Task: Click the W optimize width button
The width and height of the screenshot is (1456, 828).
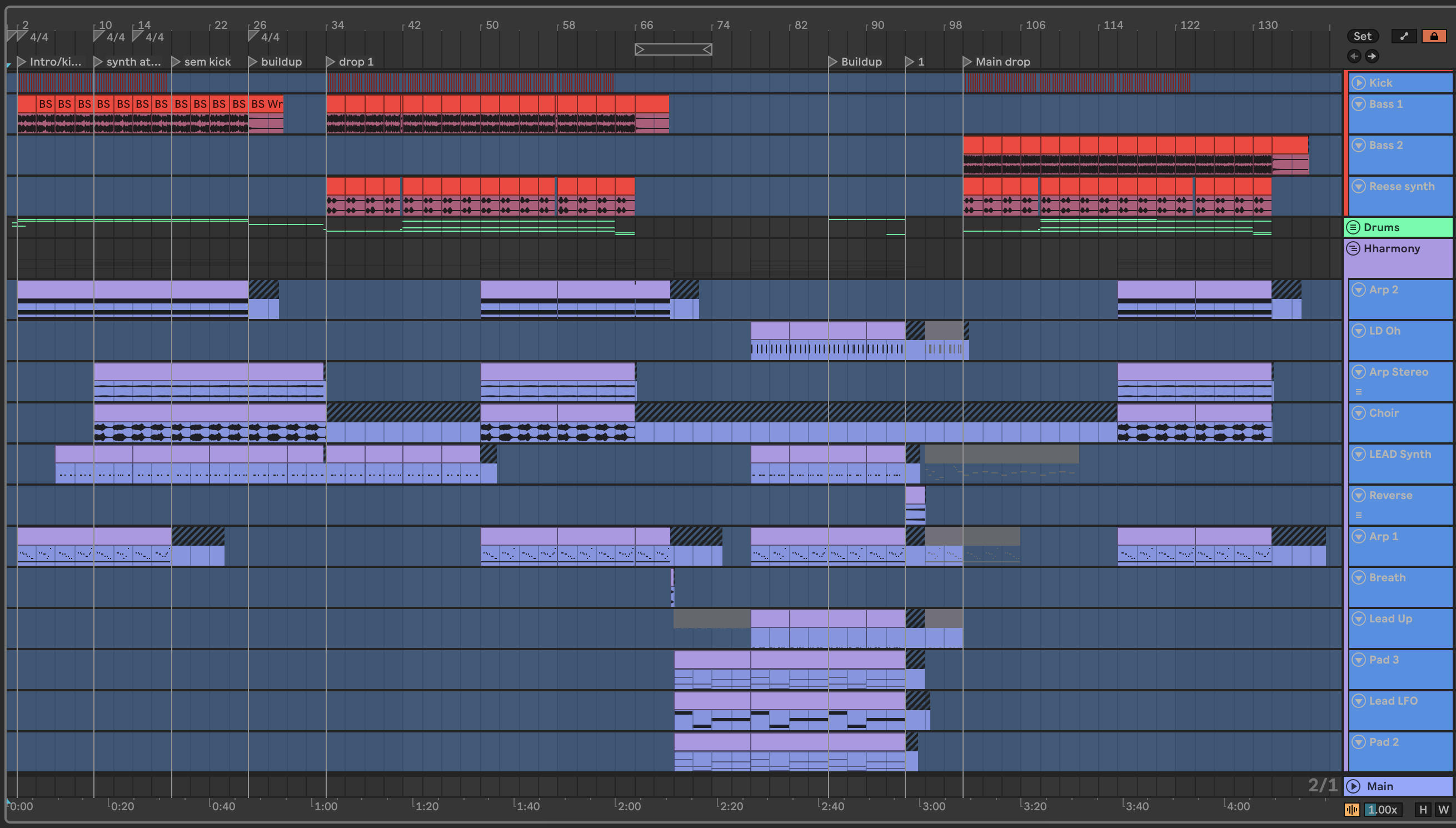Action: pyautogui.click(x=1443, y=809)
